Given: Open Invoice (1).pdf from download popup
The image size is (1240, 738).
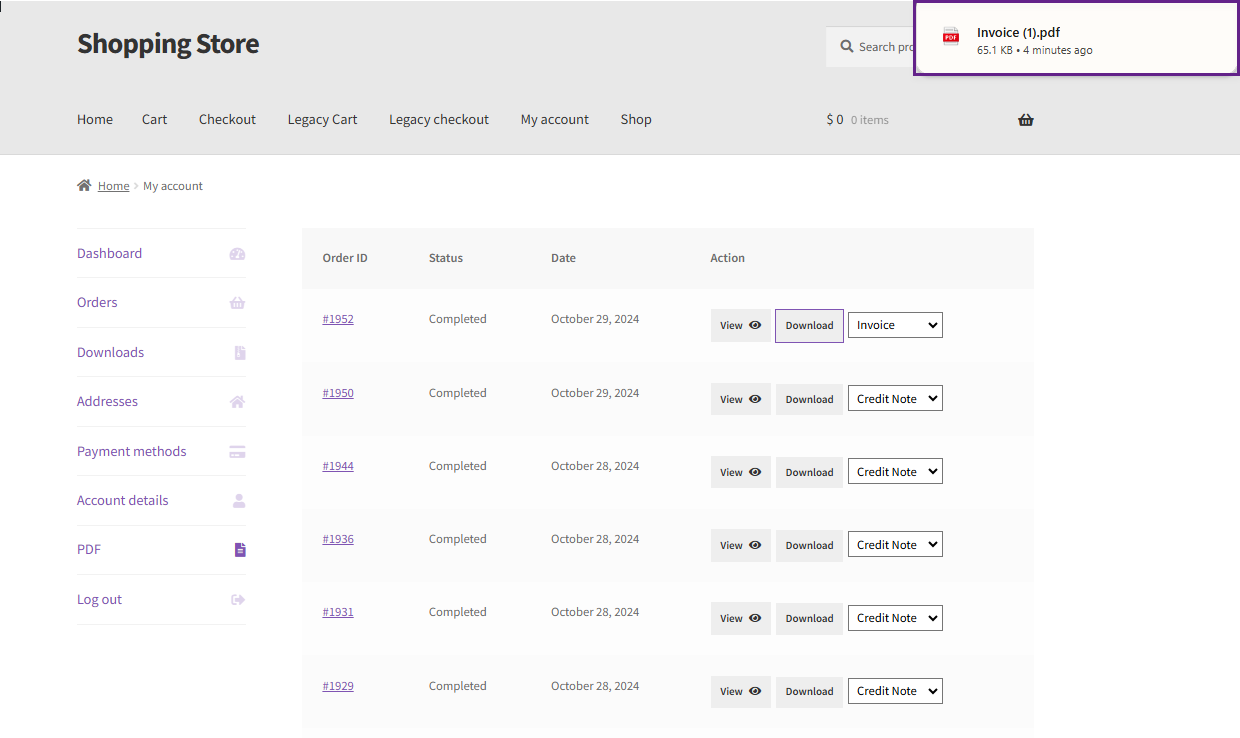Looking at the screenshot, I should click(x=1076, y=38).
